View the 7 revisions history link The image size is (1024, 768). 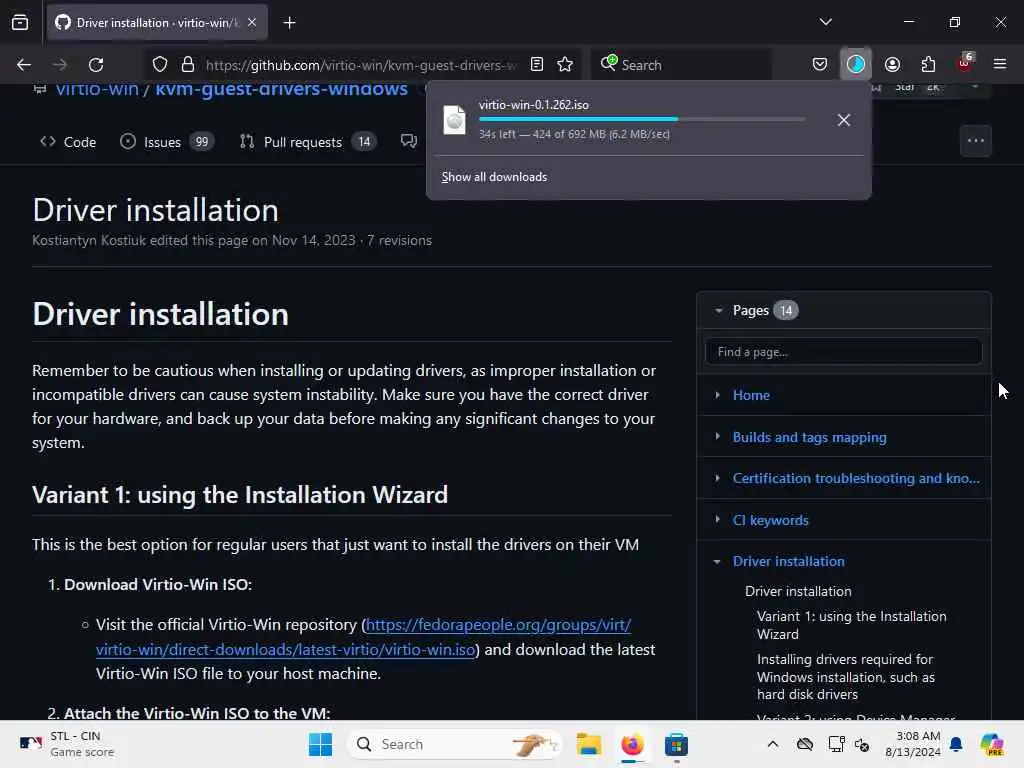399,240
